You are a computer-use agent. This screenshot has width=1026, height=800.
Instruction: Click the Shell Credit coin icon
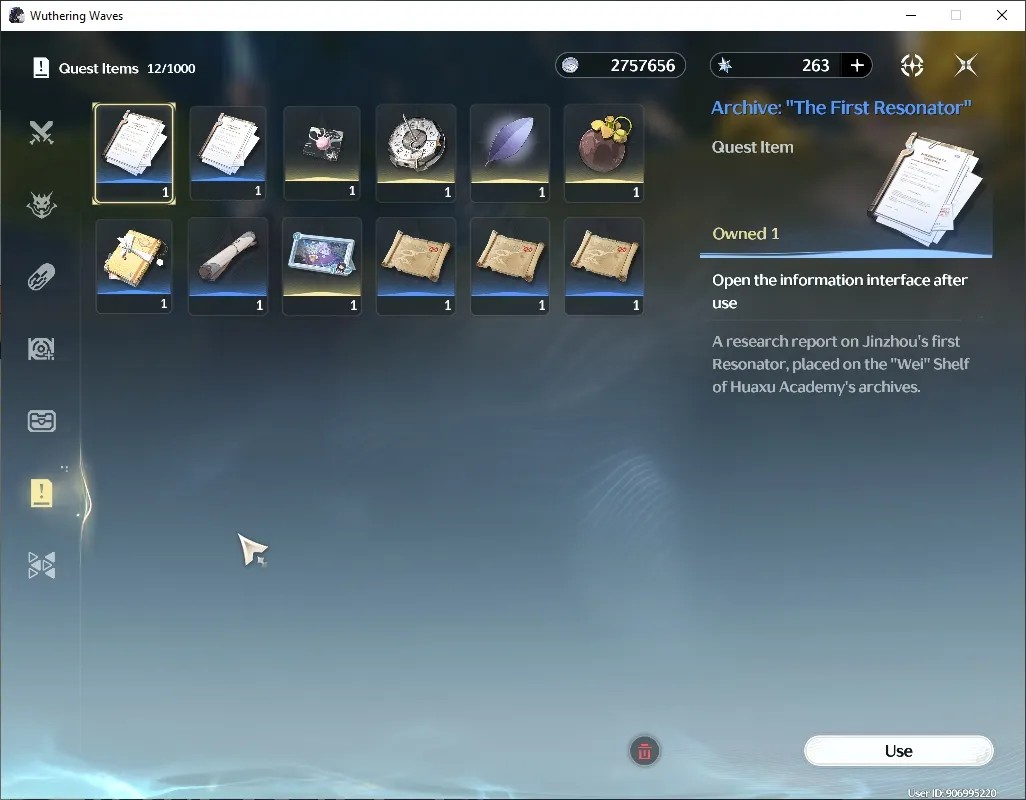[x=571, y=65]
